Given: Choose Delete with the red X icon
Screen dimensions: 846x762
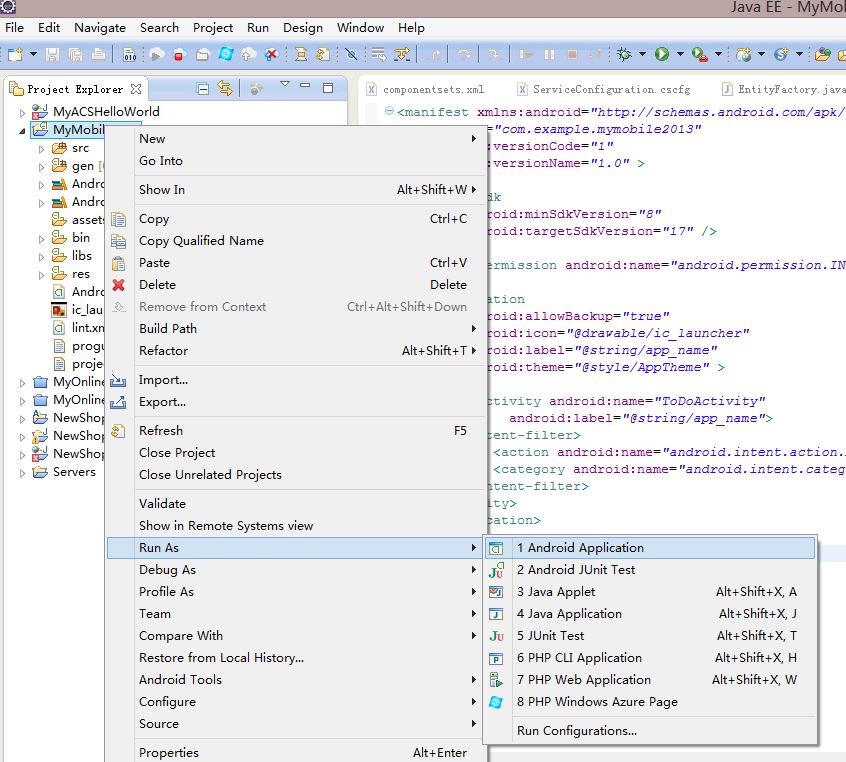Looking at the screenshot, I should pyautogui.click(x=157, y=285).
